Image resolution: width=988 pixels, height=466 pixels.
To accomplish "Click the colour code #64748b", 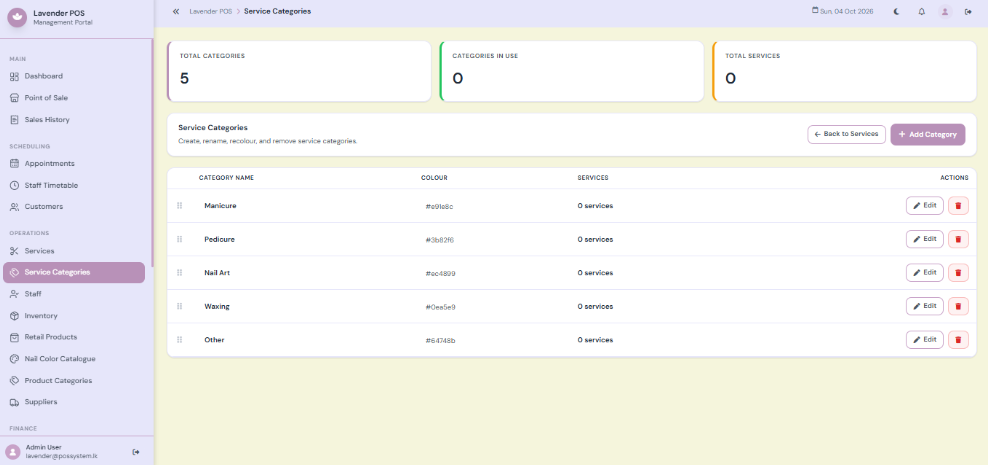I will pos(440,341).
